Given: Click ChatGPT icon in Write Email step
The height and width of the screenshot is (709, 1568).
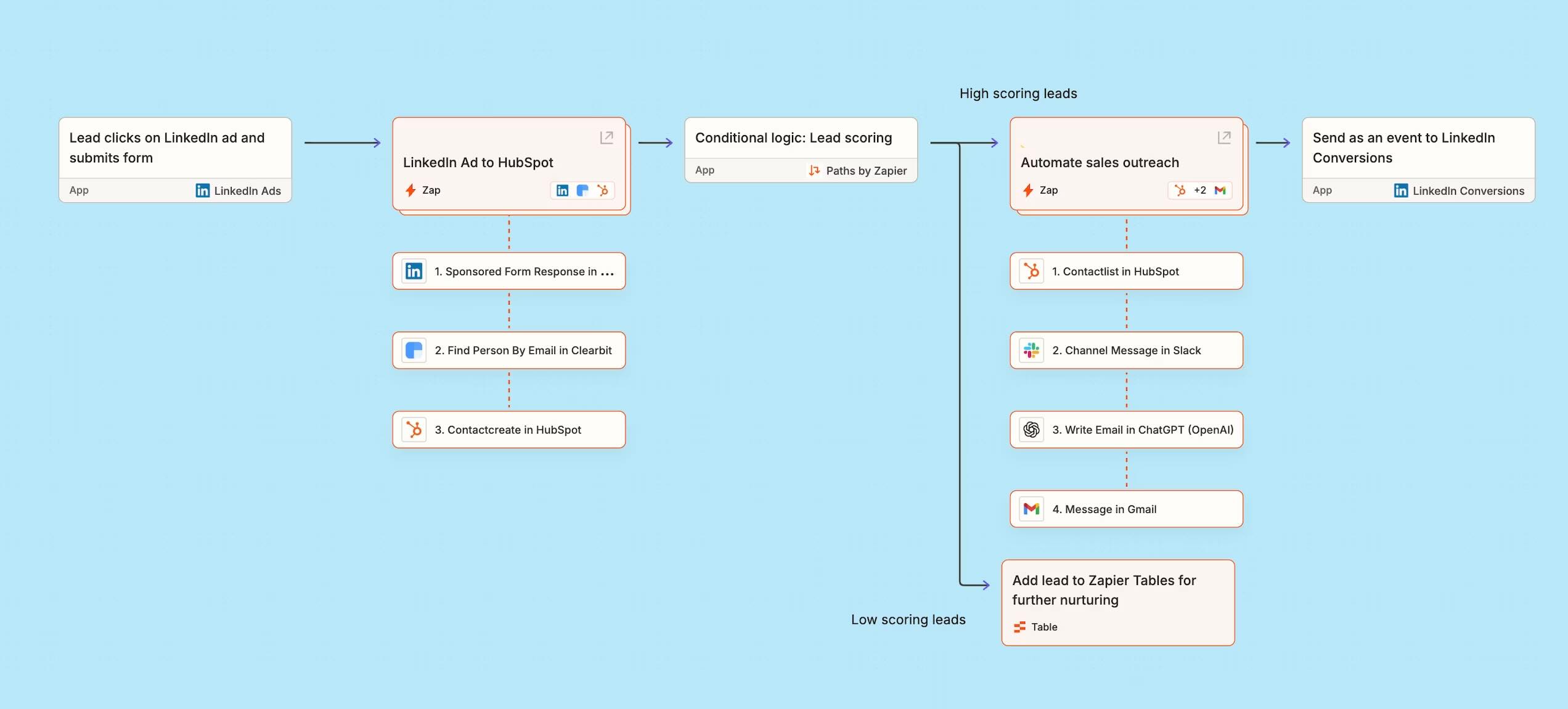Looking at the screenshot, I should (1032, 430).
